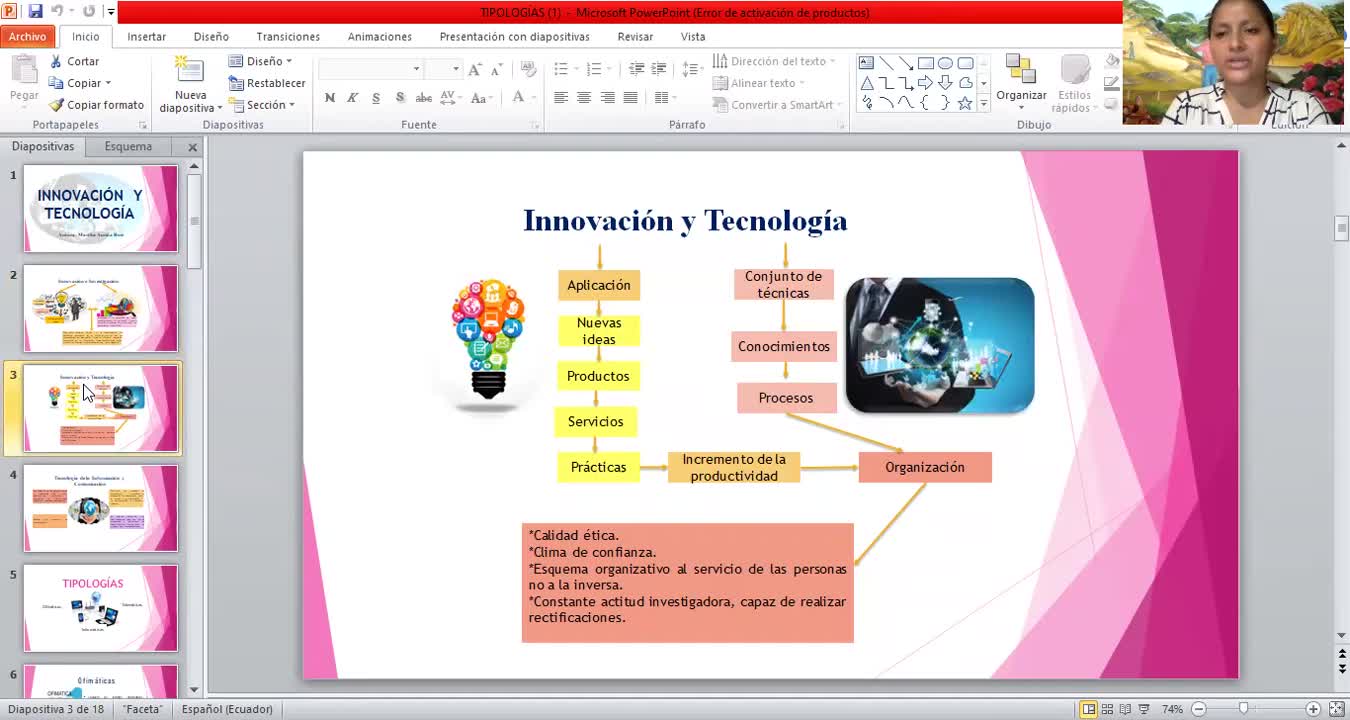Image resolution: width=1350 pixels, height=720 pixels.
Task: Start slide show from status bar icon
Action: coord(1145,709)
